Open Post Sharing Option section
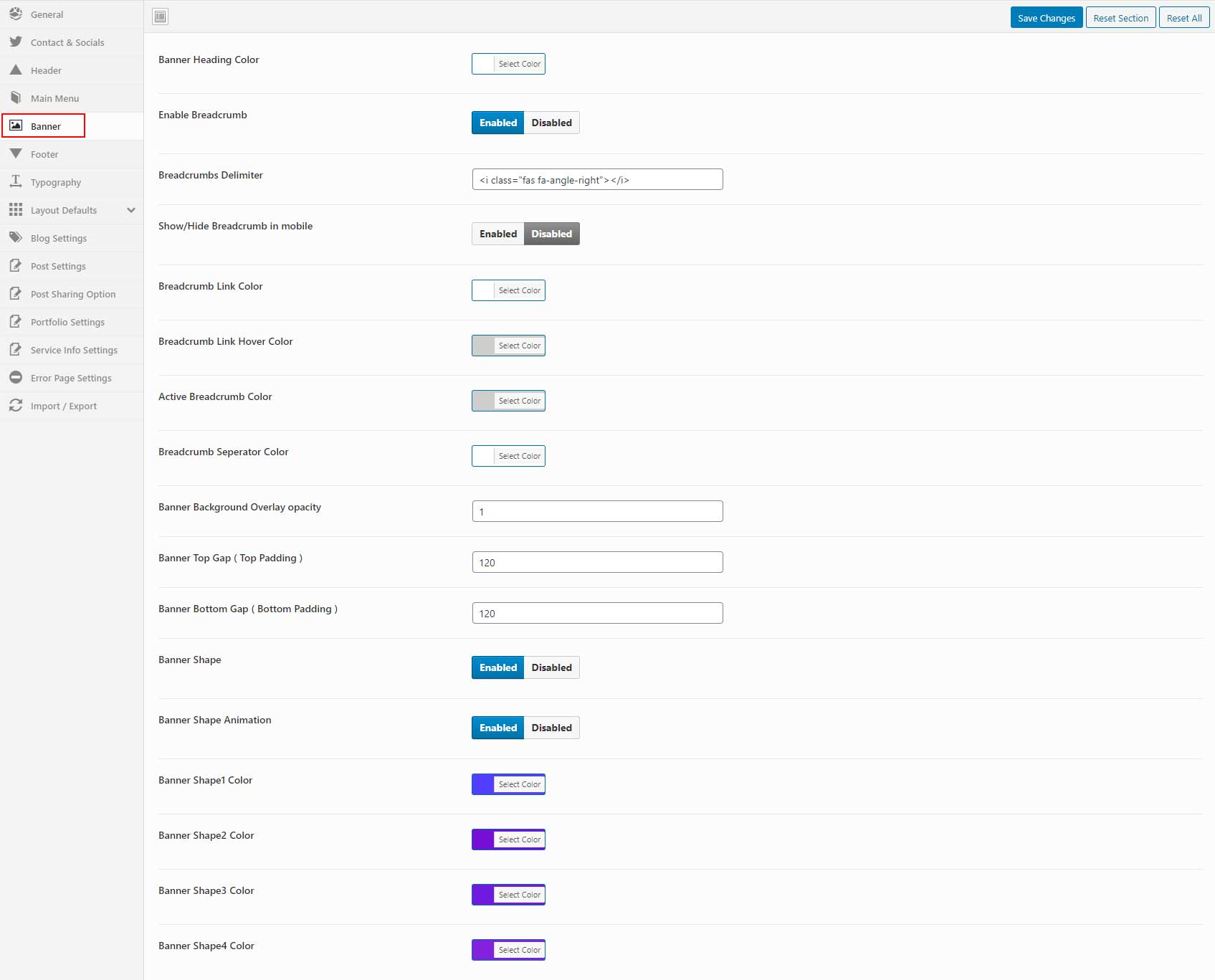 point(72,294)
